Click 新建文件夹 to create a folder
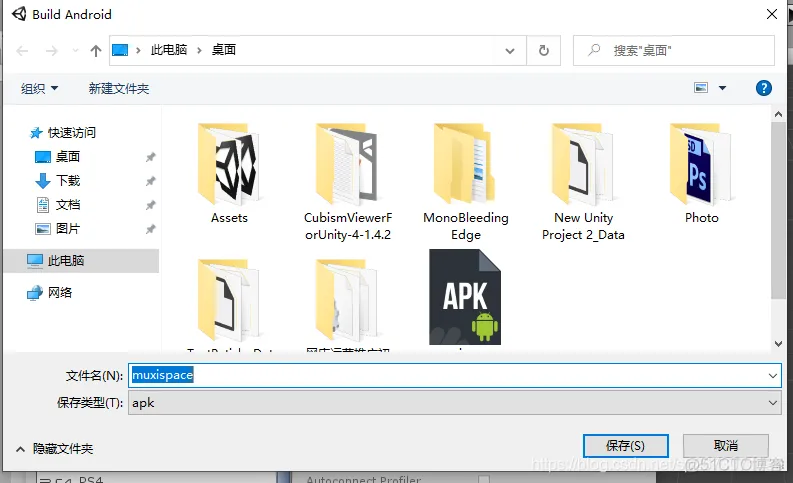793x483 pixels. pos(119,89)
